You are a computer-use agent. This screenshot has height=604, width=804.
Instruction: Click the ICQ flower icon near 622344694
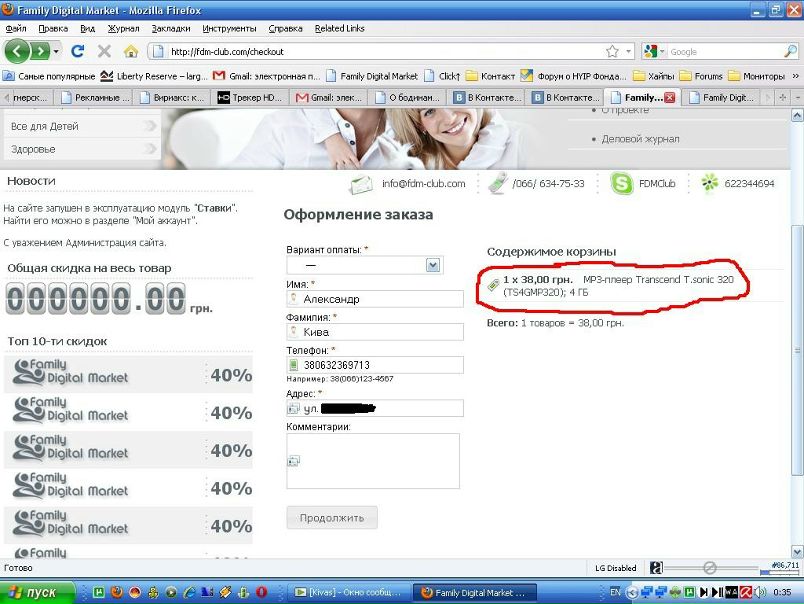point(709,183)
